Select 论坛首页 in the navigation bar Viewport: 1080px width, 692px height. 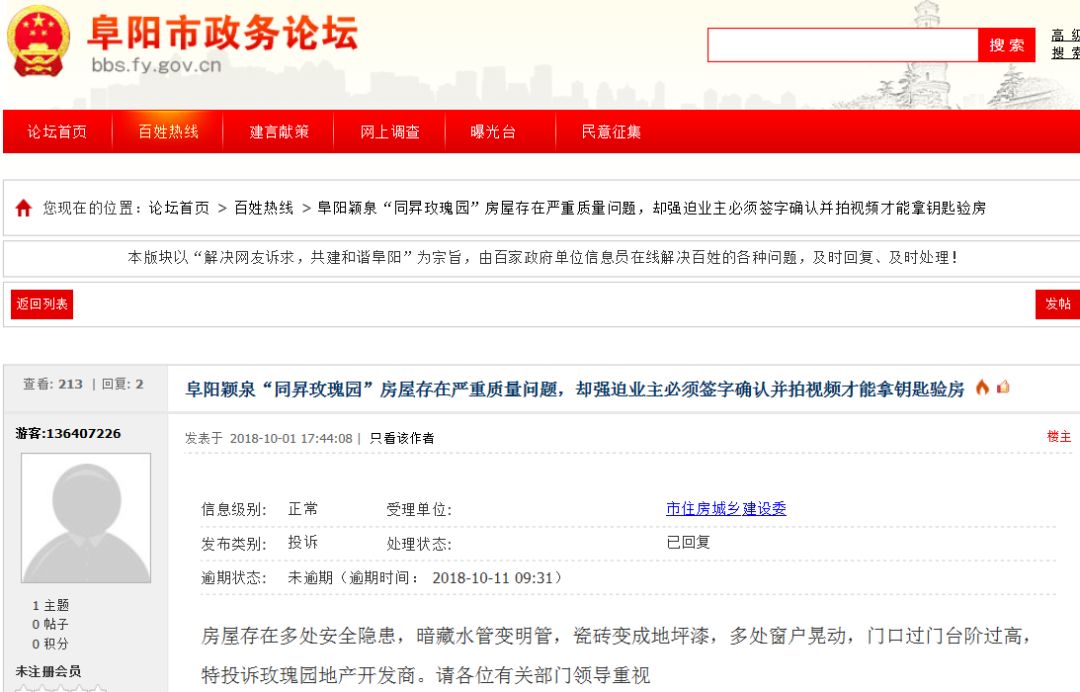(56, 131)
